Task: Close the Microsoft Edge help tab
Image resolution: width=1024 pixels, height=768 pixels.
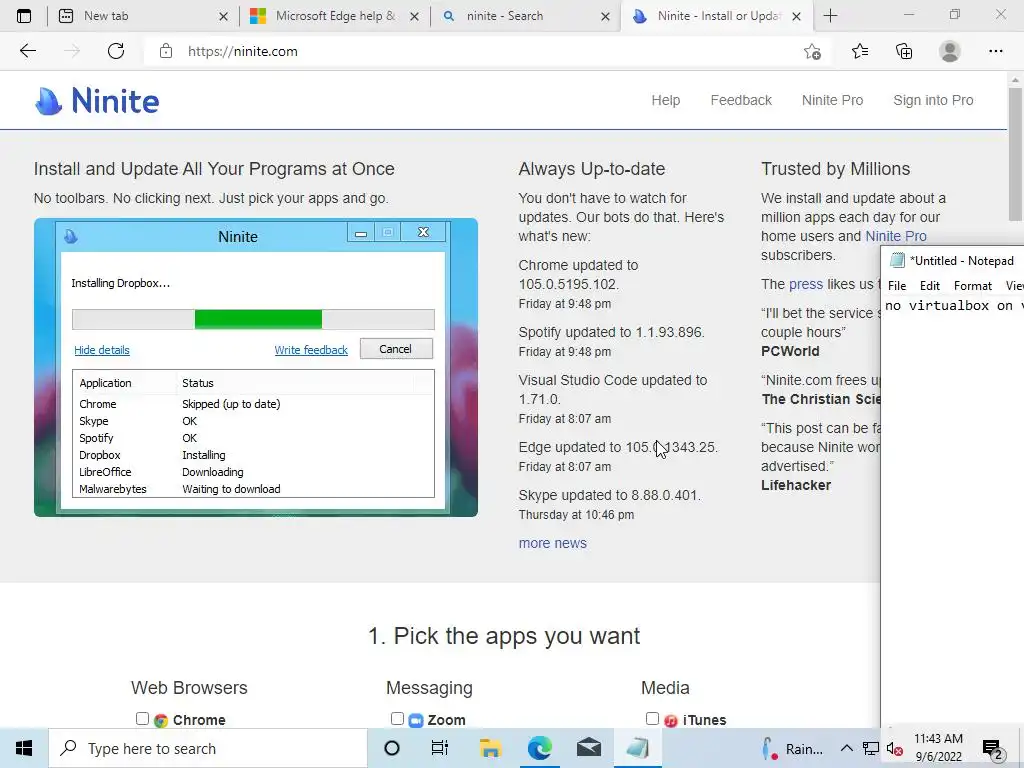Action: pos(414,16)
